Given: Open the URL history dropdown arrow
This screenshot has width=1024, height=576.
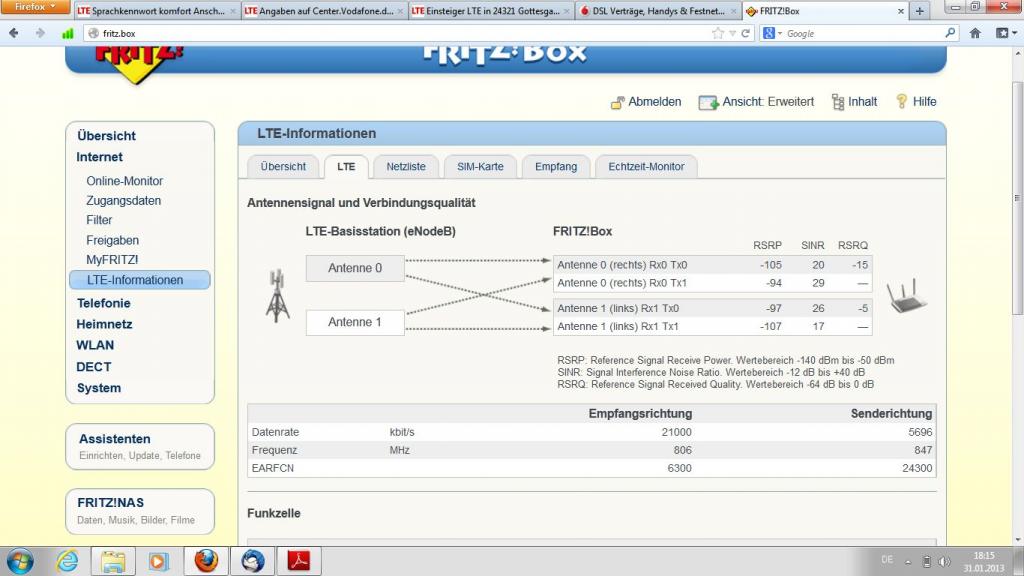Looking at the screenshot, I should click(732, 33).
